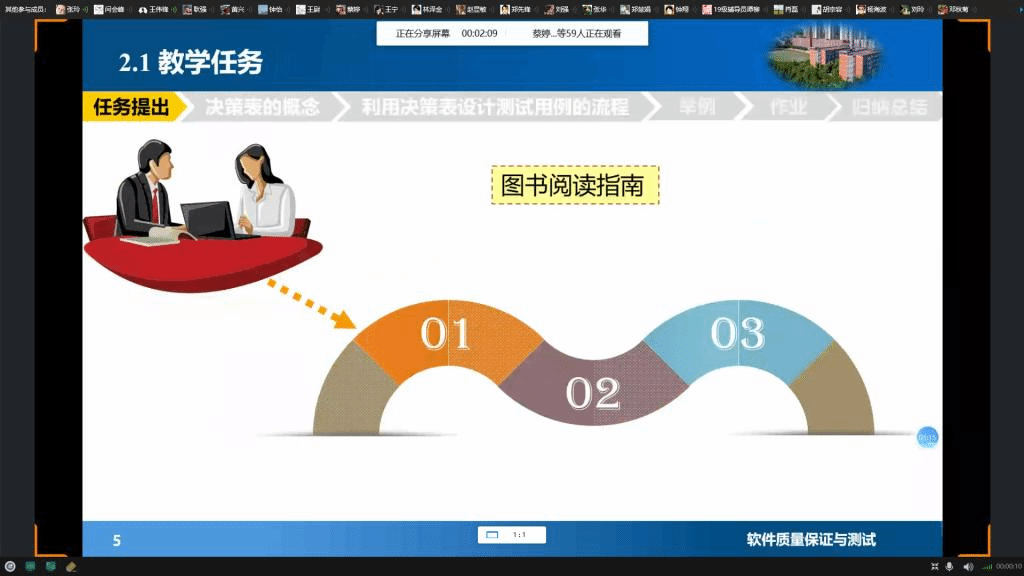Select the 1:1 zoom ratio button
1024x576 pixels.
tap(520, 535)
